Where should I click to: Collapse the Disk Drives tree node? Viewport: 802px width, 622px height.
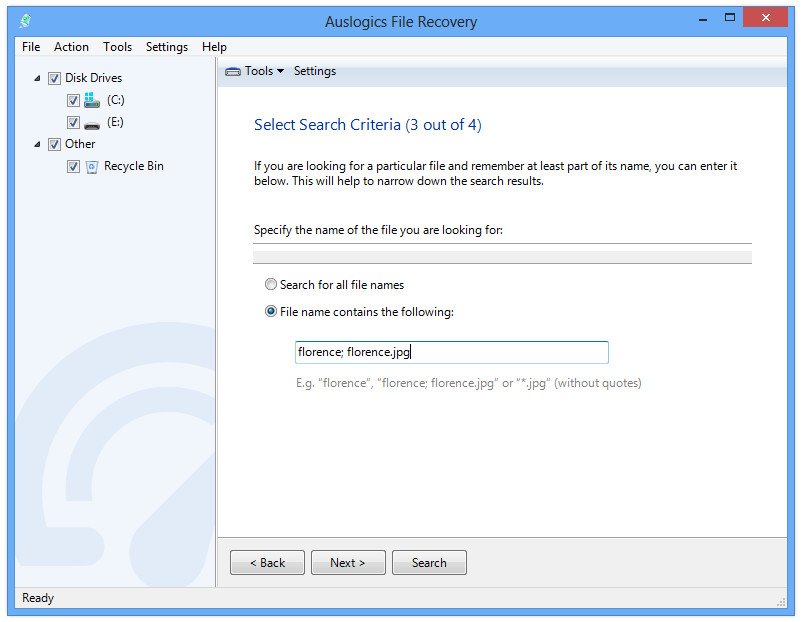coord(37,78)
